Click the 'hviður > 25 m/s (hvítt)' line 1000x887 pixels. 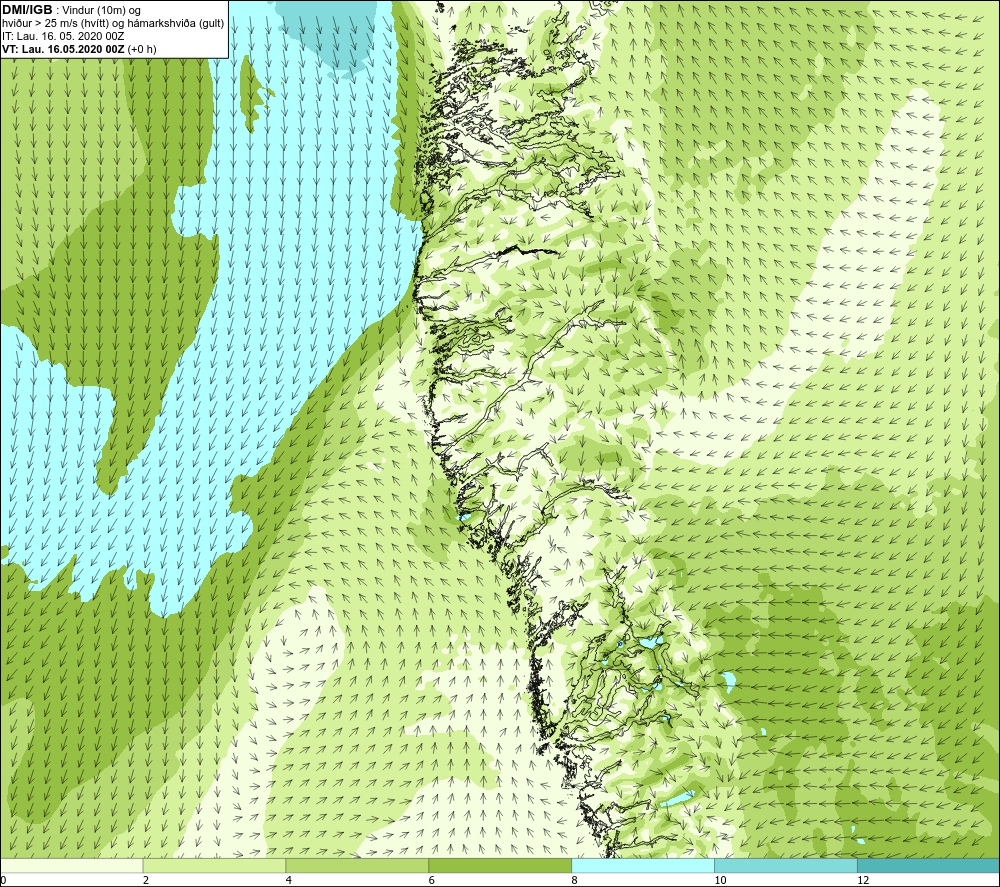click(x=54, y=24)
